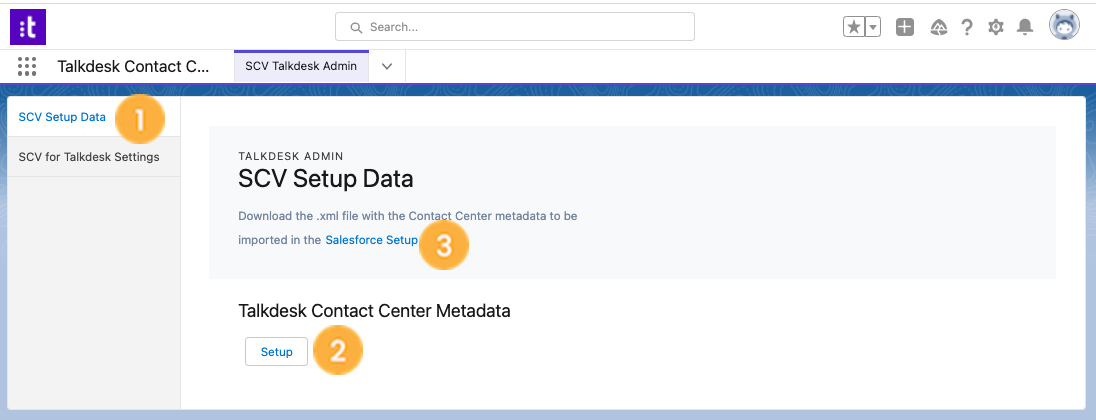Expand the navigation tab chevron menu
Screen dimensions: 1096x420
point(387,66)
